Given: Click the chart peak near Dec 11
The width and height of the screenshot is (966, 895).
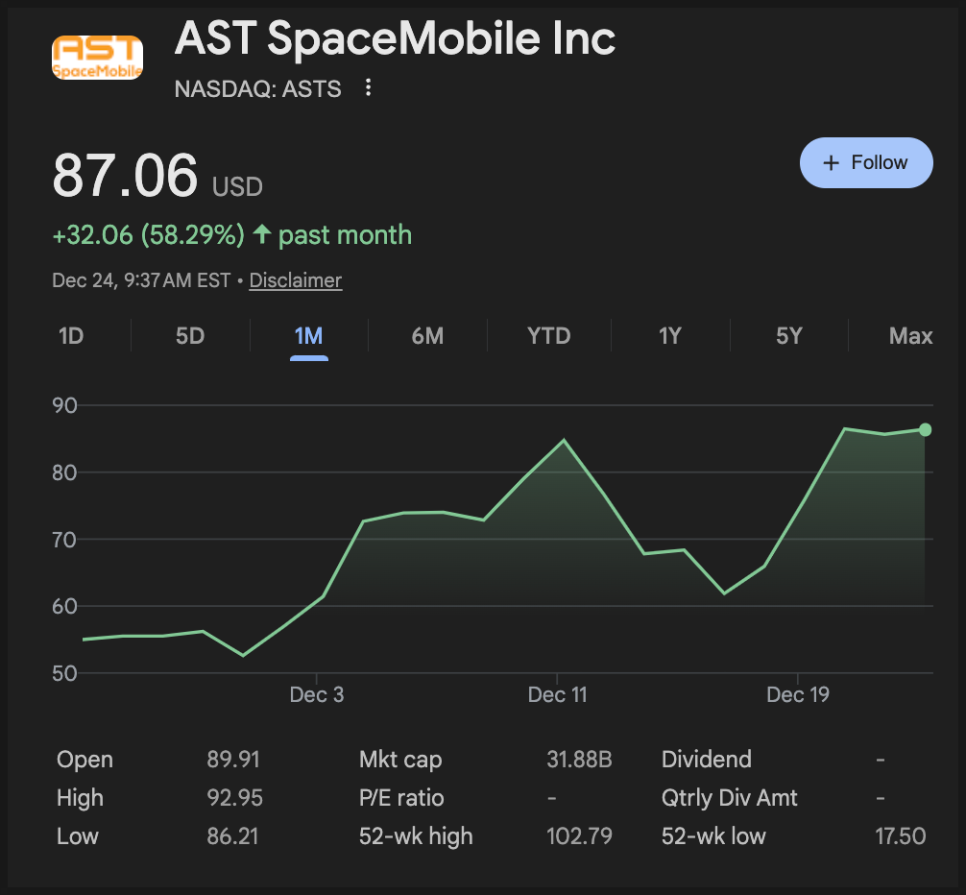Looking at the screenshot, I should (563, 440).
